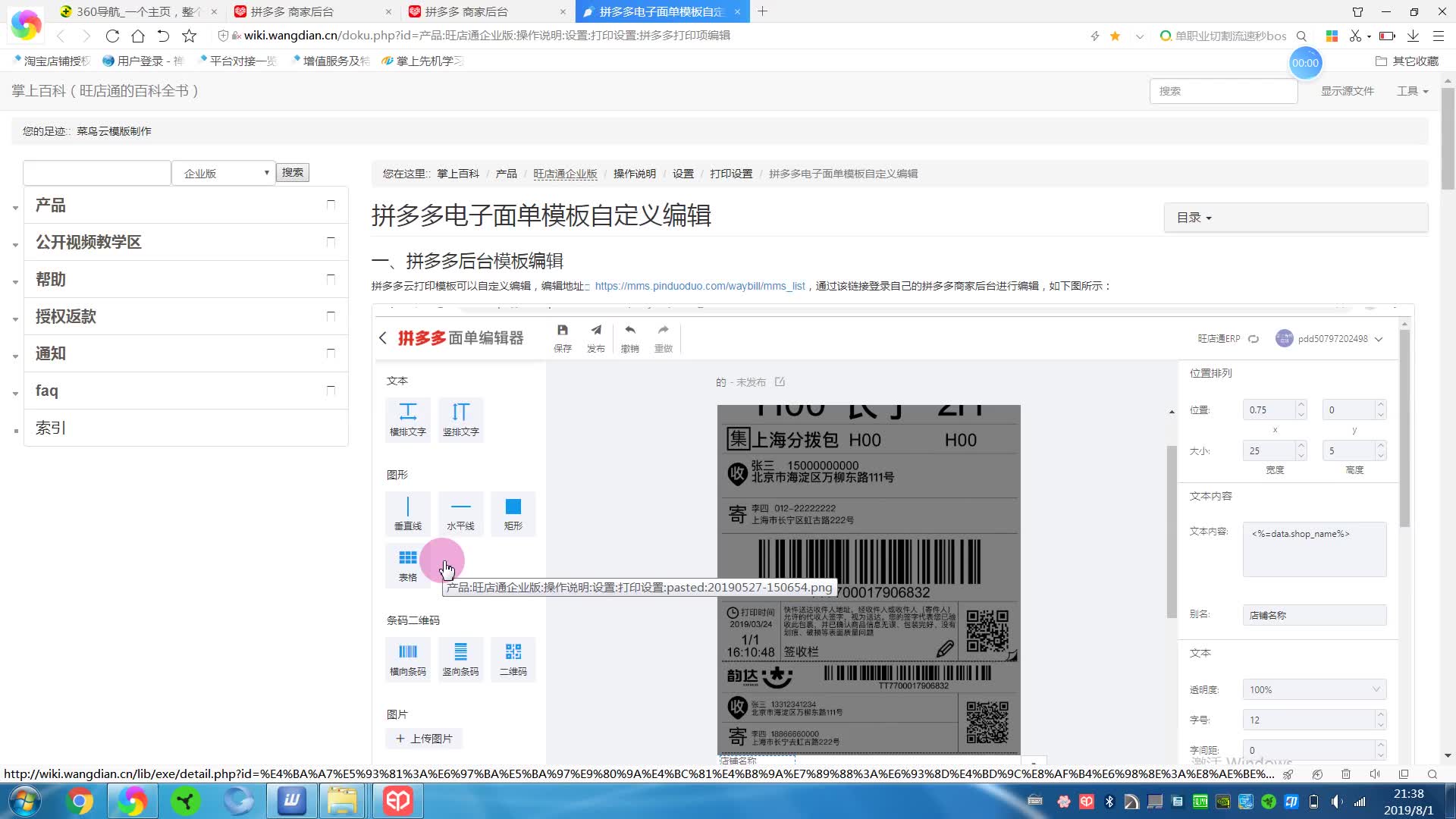Open the 企业版 version dropdown
Screen dimensions: 1456x819
coord(223,173)
